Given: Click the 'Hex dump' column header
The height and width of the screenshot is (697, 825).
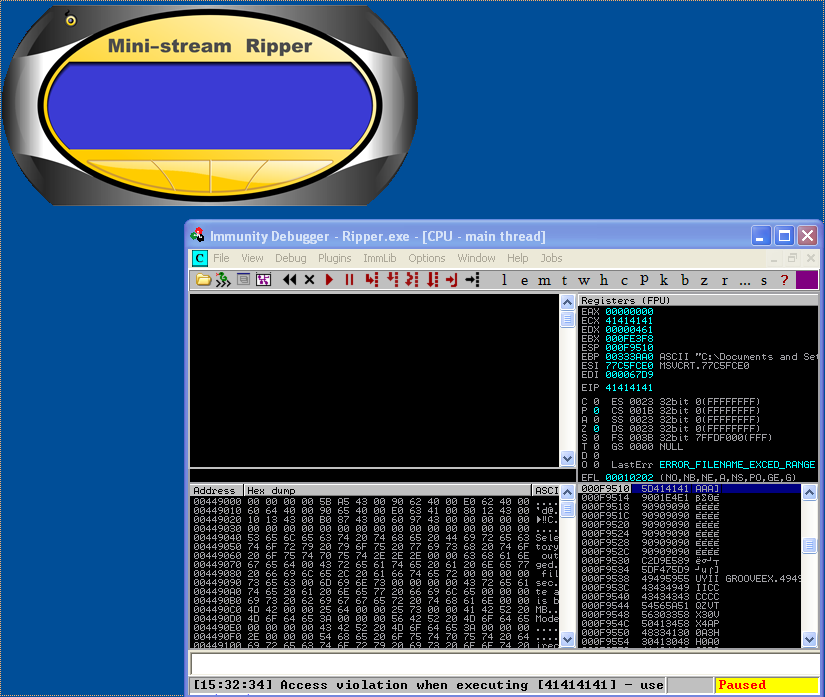Looking at the screenshot, I should pyautogui.click(x=387, y=490).
